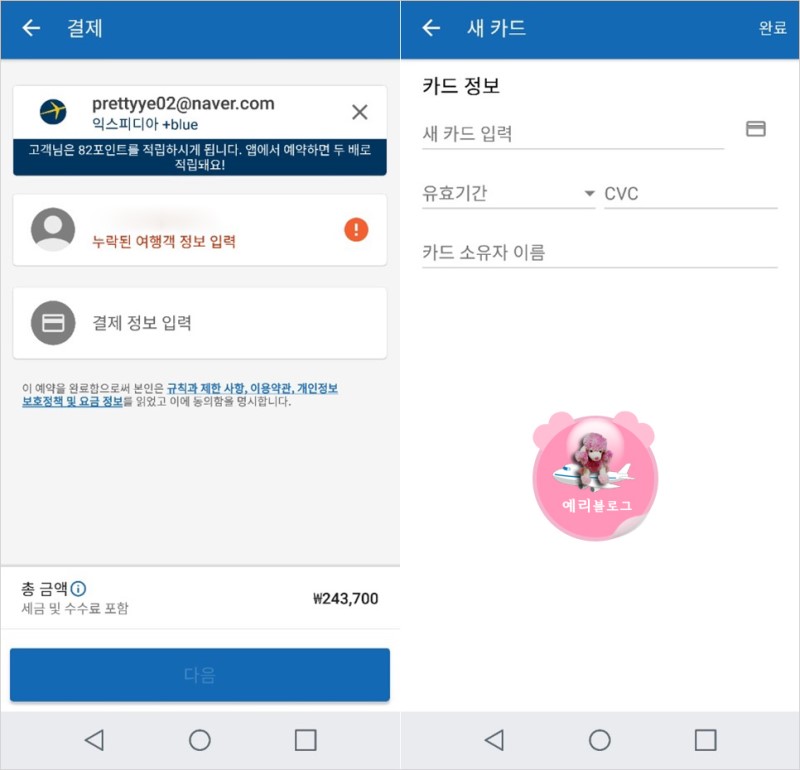This screenshot has width=800, height=770.
Task: Tap the card scan icon beside 새 카드 입력
Action: [x=756, y=129]
